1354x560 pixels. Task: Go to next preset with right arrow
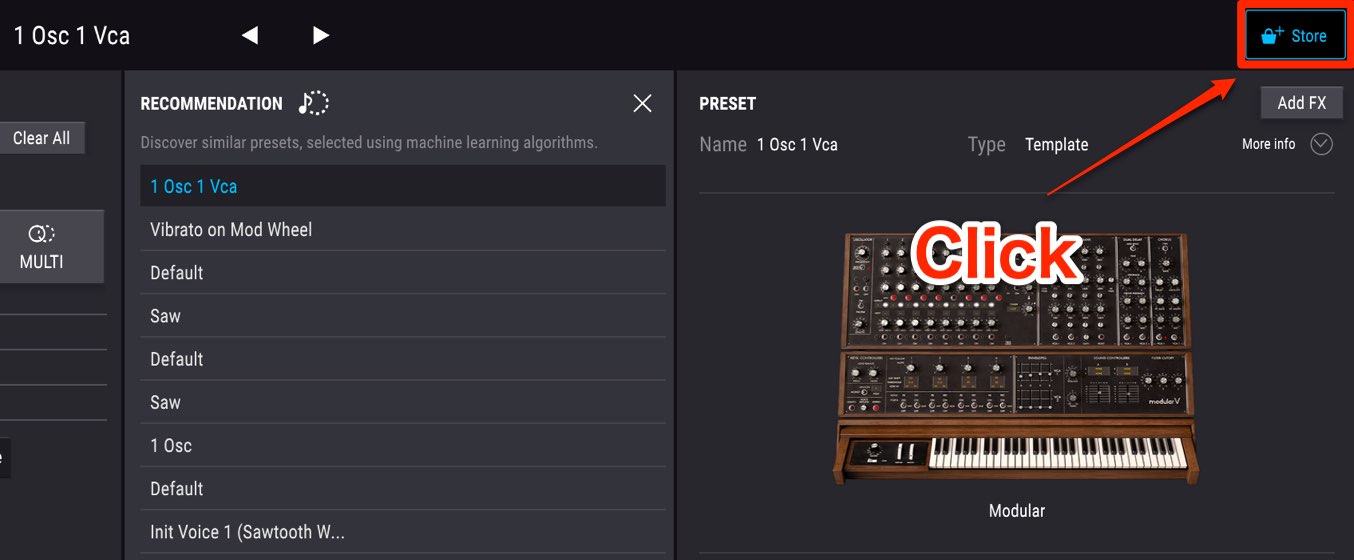tap(320, 36)
